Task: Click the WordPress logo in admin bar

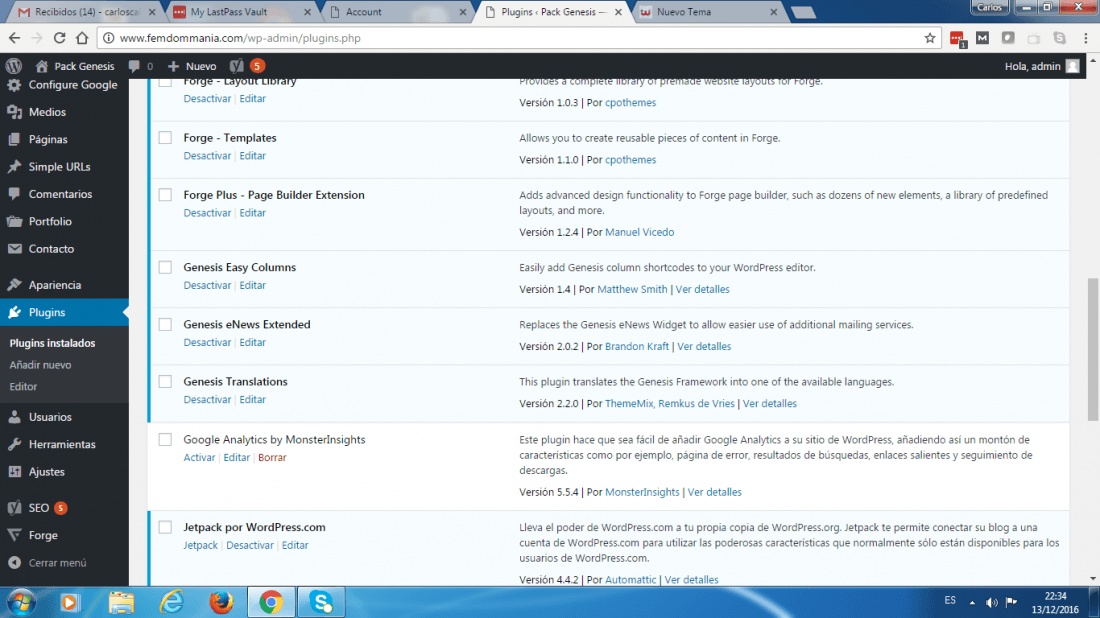Action: tap(13, 66)
